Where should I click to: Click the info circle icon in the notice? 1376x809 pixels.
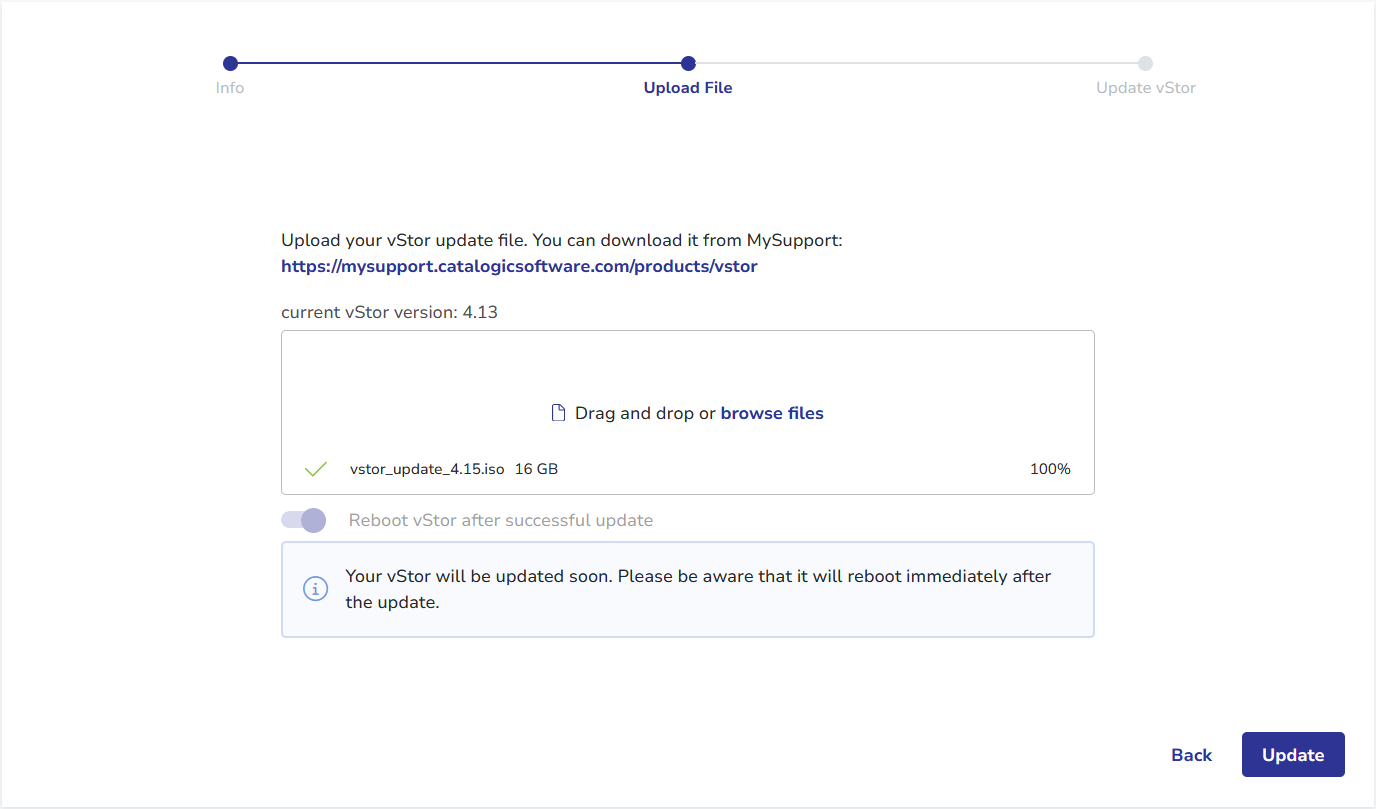315,589
